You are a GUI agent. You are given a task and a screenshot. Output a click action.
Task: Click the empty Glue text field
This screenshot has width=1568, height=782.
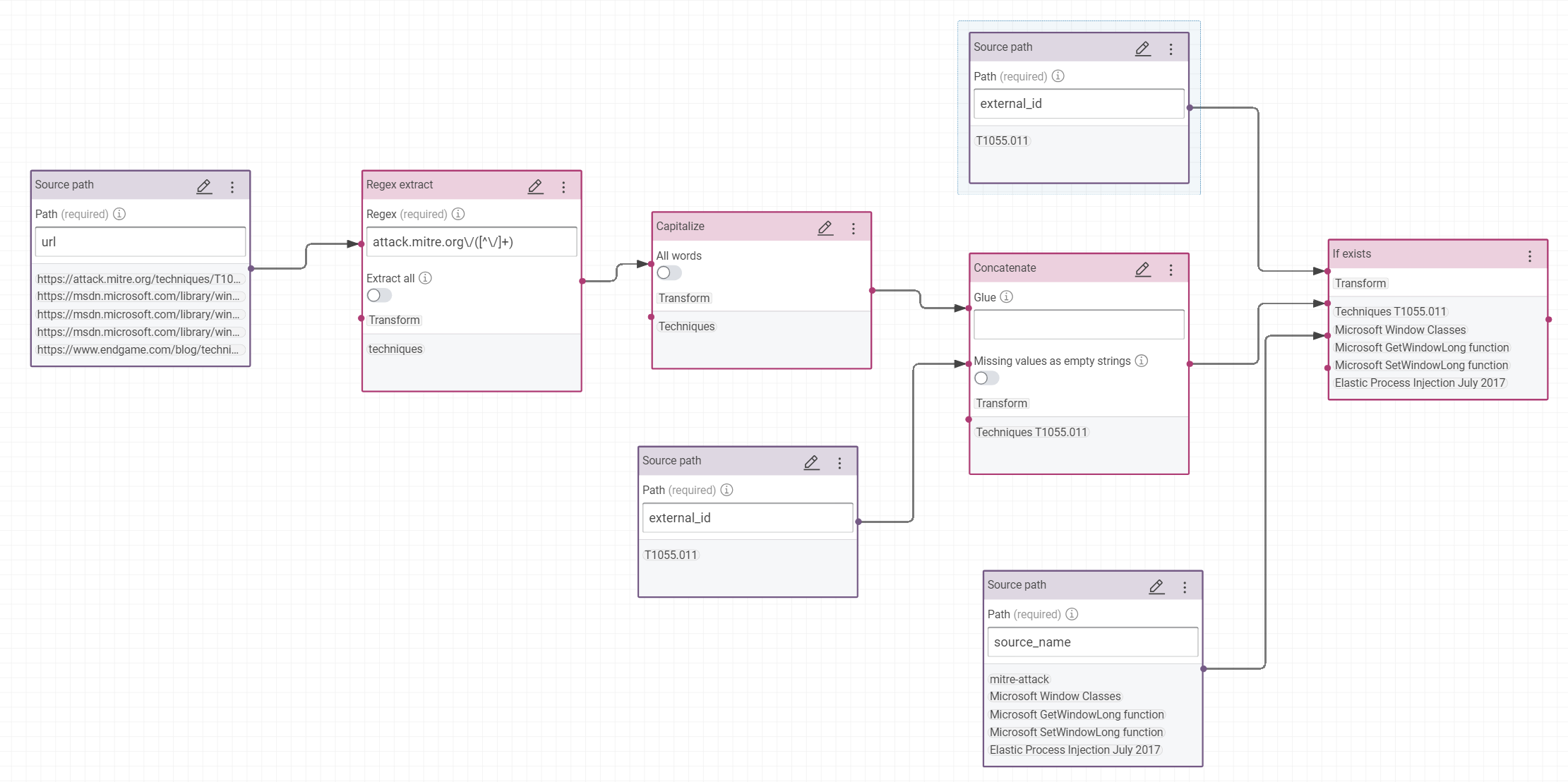pyautogui.click(x=1078, y=325)
